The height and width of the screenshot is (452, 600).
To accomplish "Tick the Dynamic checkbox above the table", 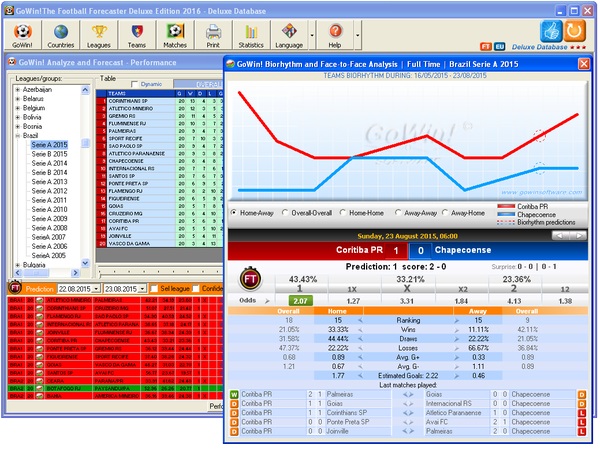I will coord(134,84).
